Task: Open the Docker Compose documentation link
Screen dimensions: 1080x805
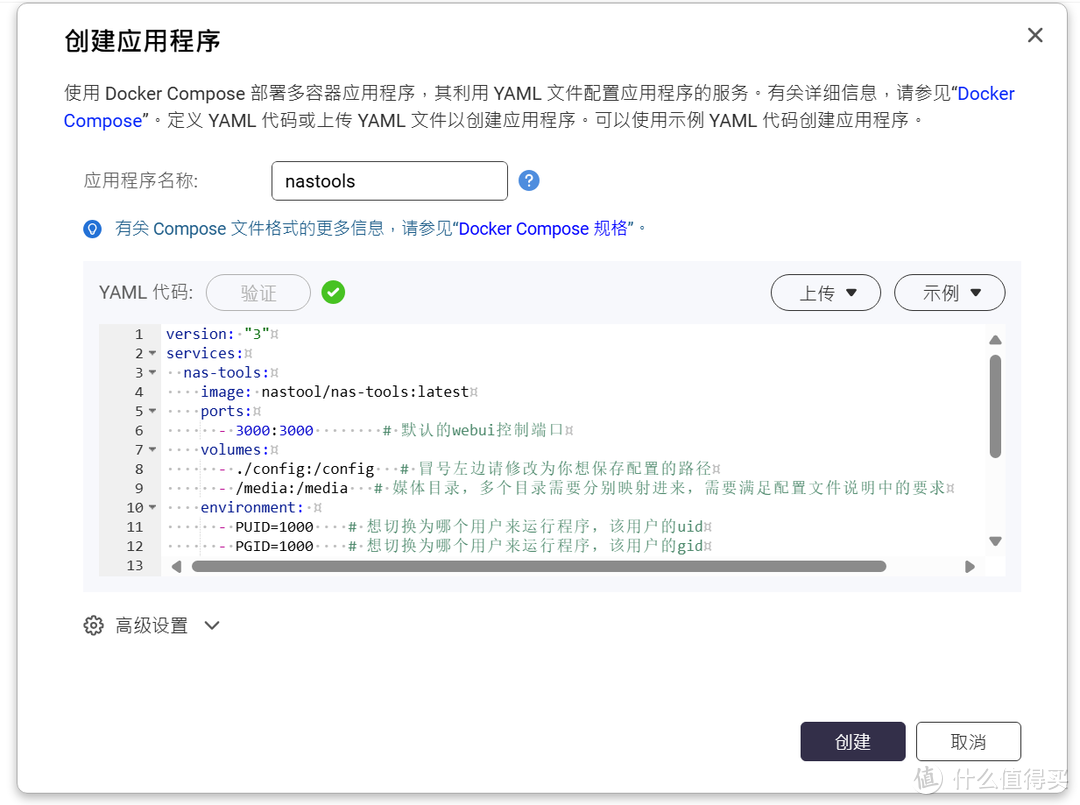Action: 985,93
